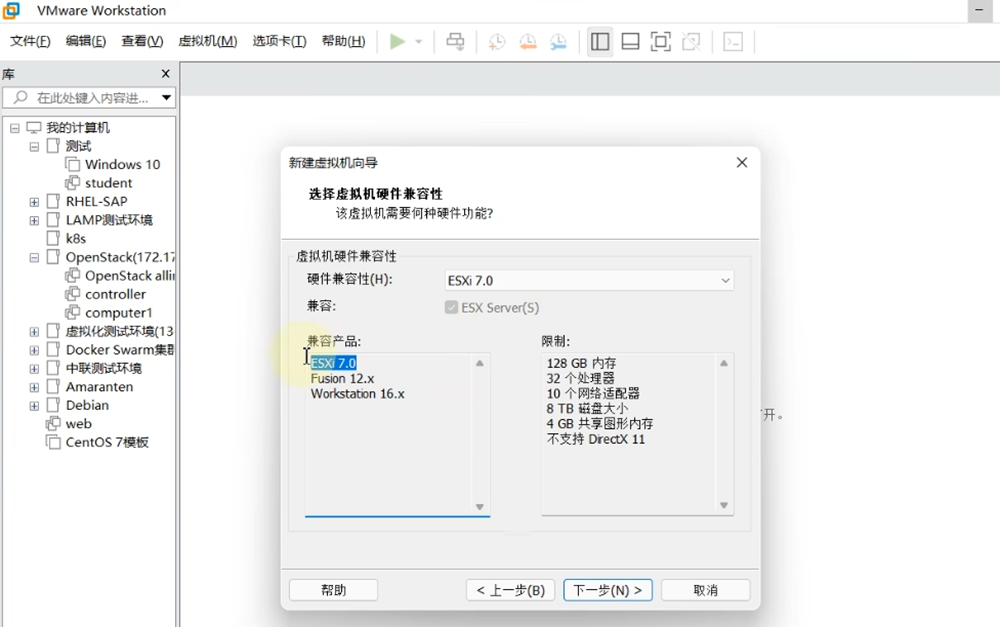1000x627 pixels.
Task: Revert to snapshot using the toolbar icon
Action: (527, 42)
